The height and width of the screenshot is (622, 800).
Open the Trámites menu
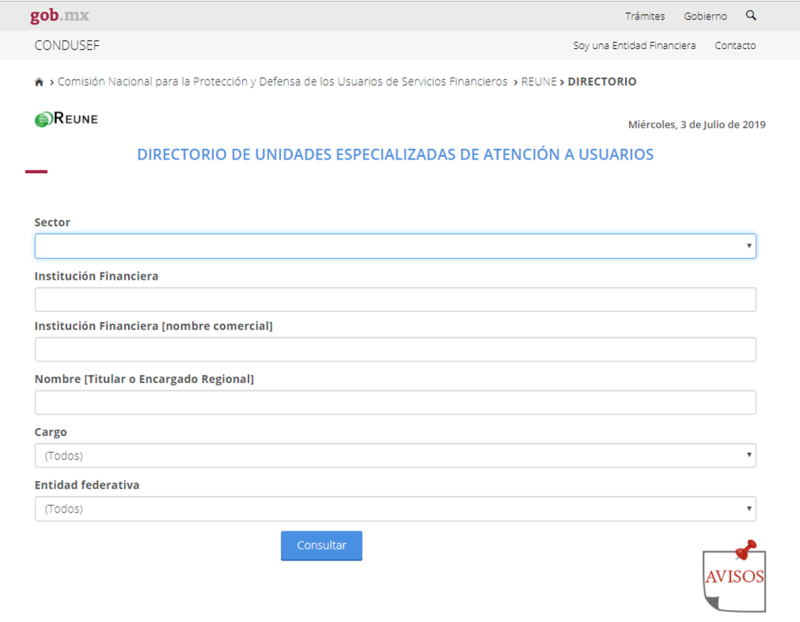click(x=645, y=16)
